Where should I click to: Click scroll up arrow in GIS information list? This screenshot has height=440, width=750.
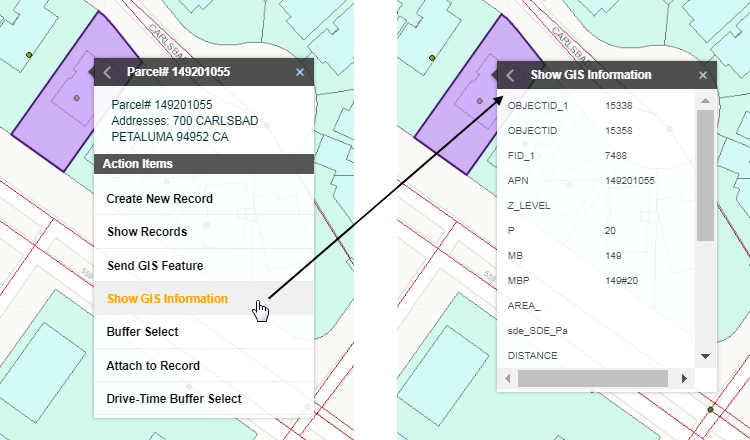click(x=705, y=101)
